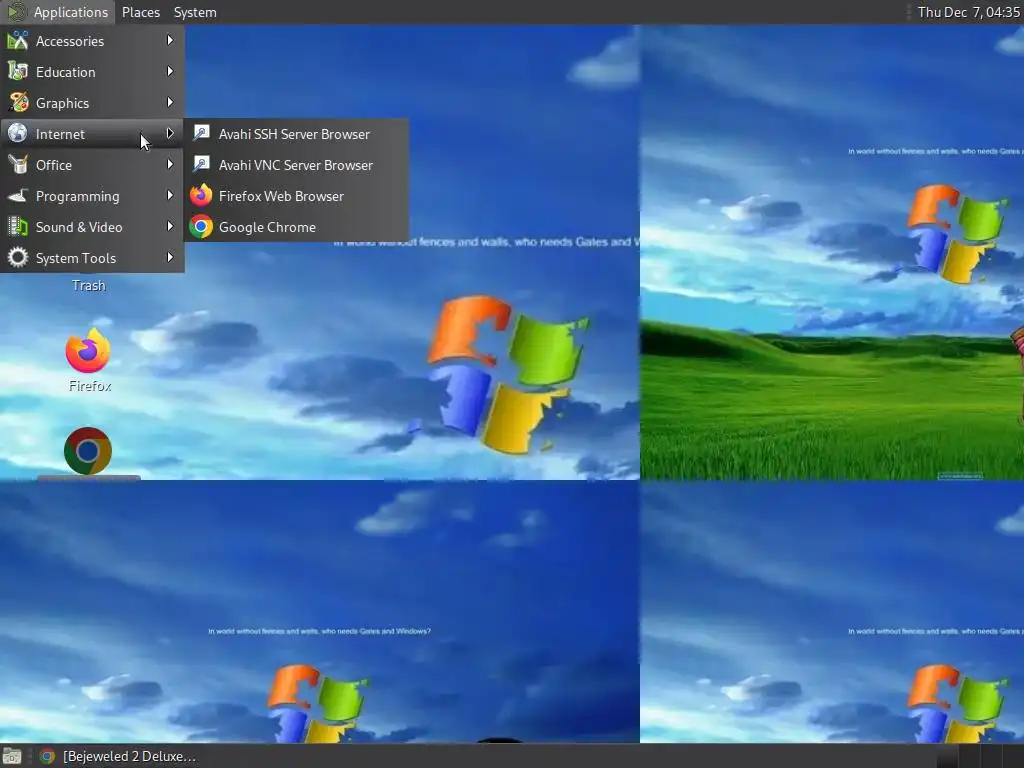Launch Avahi SSH Server Browser
Screen dimensions: 1024x768
296,134
